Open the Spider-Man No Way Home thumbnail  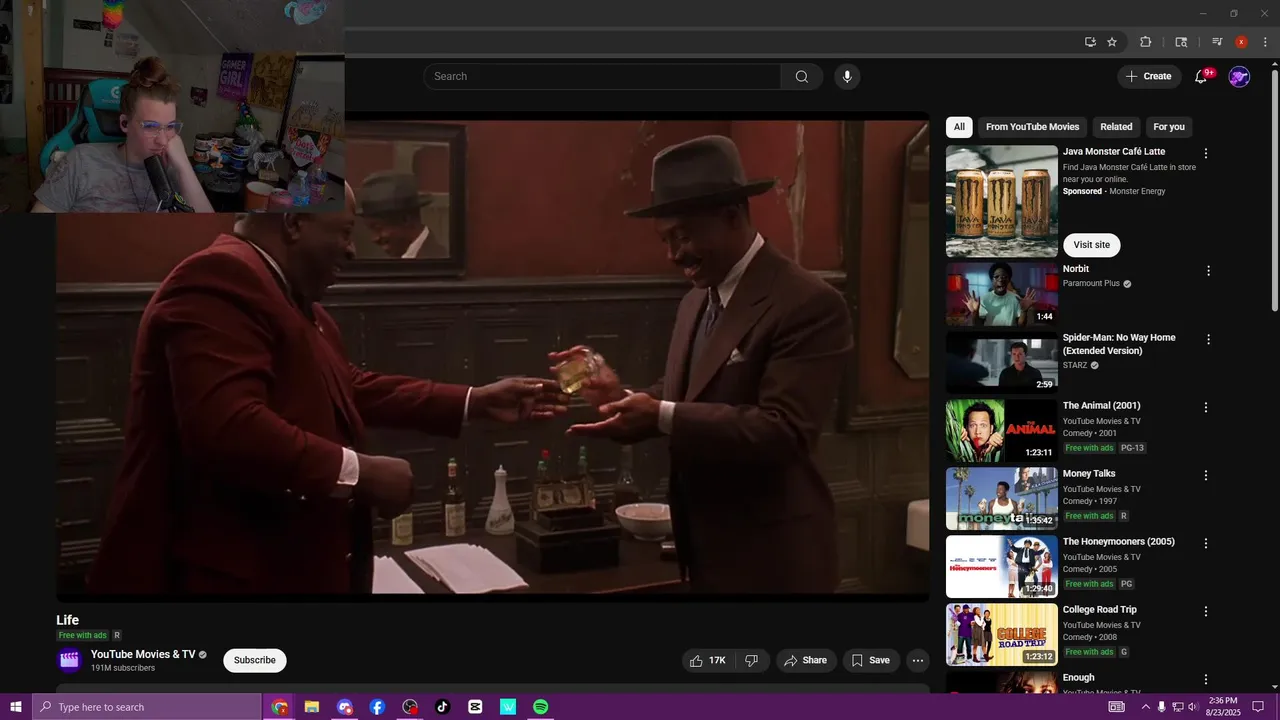[1002, 363]
